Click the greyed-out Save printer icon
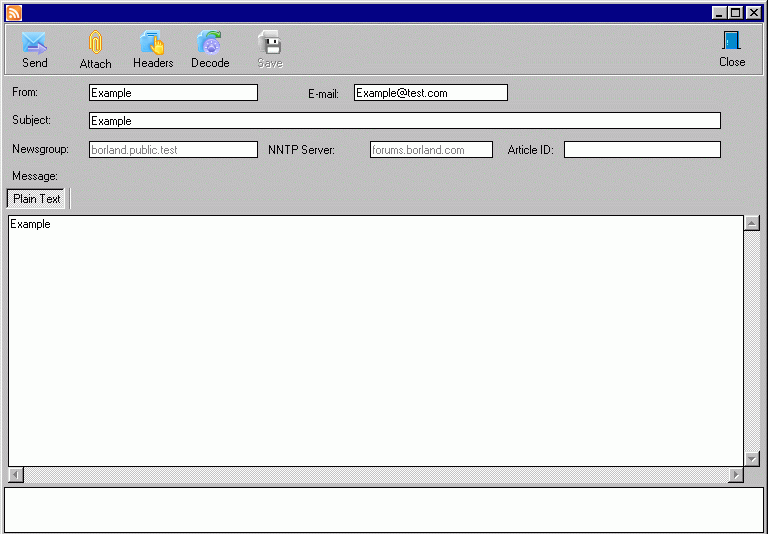The image size is (768, 534). 270,42
